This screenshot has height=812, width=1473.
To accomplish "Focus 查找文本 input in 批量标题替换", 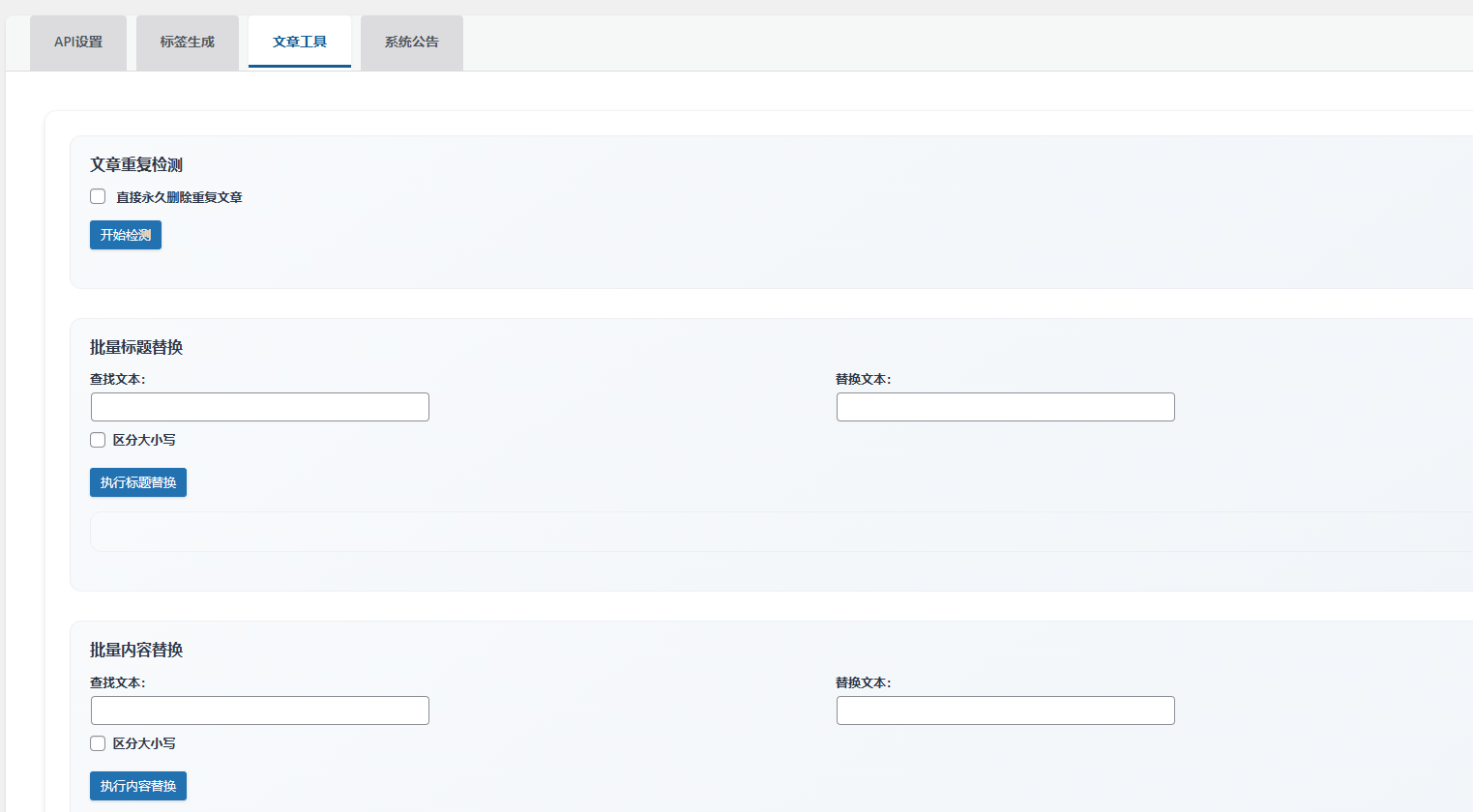I will pos(260,407).
